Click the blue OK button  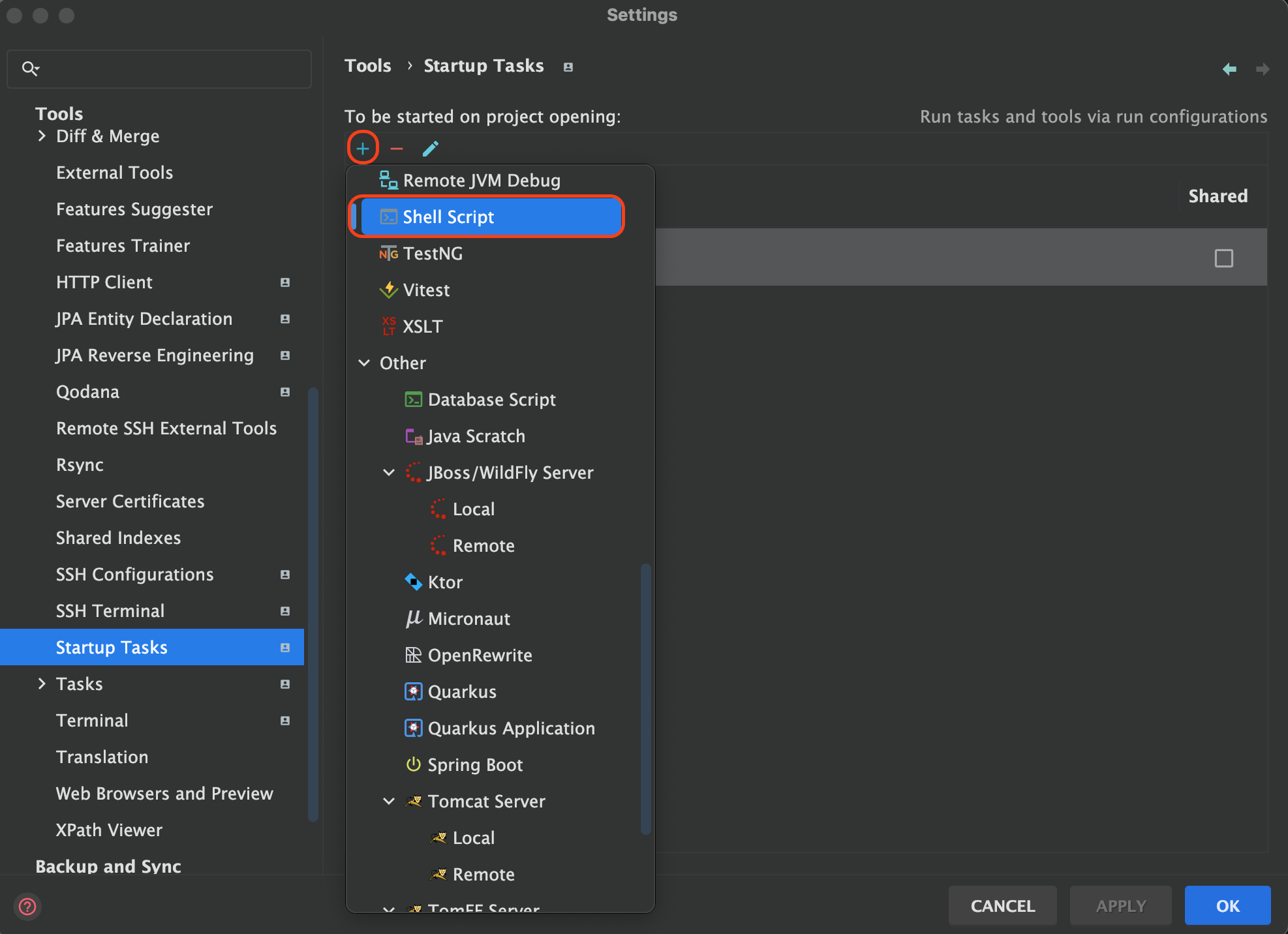pos(1227,905)
